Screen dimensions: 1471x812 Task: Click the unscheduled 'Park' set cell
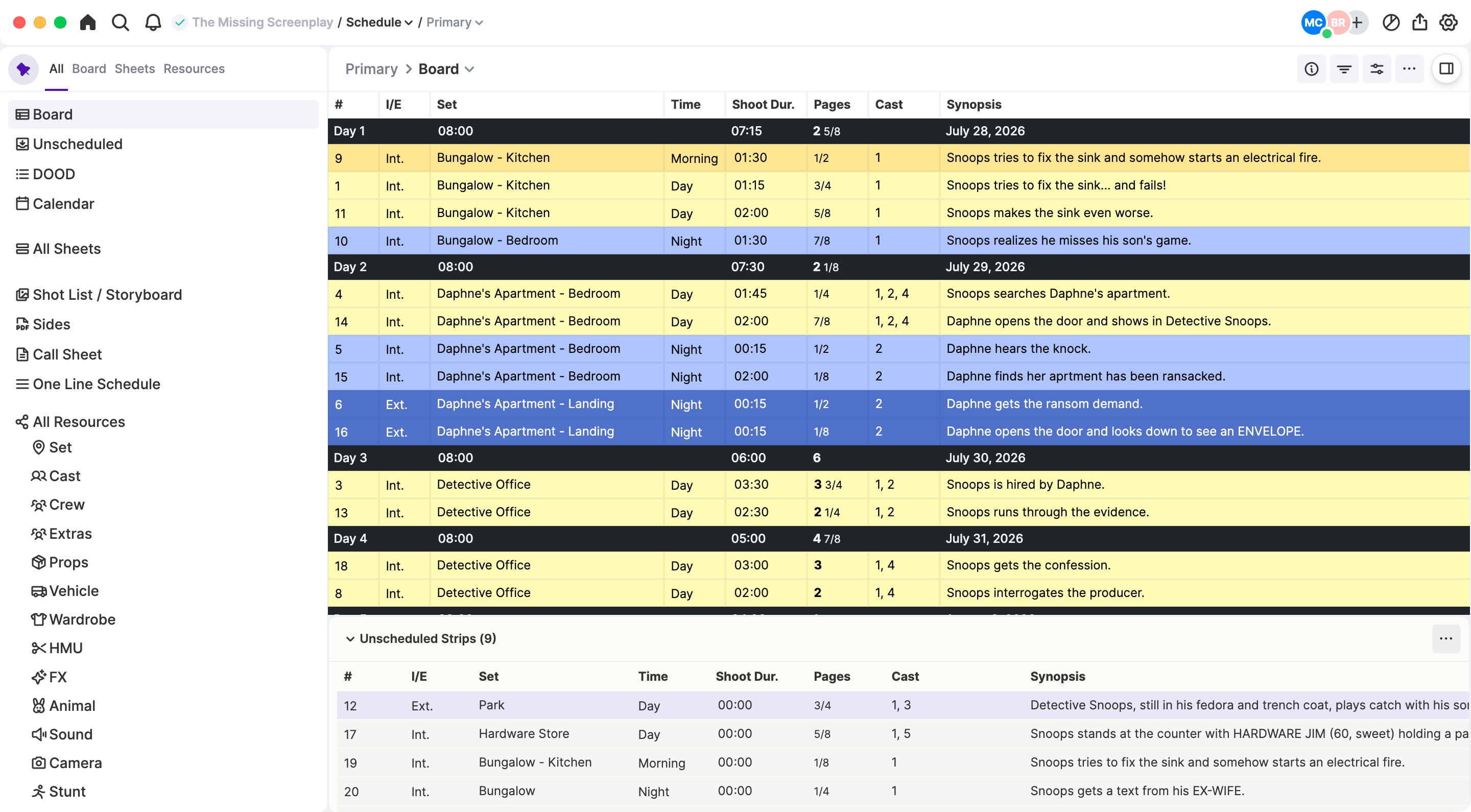pos(492,705)
